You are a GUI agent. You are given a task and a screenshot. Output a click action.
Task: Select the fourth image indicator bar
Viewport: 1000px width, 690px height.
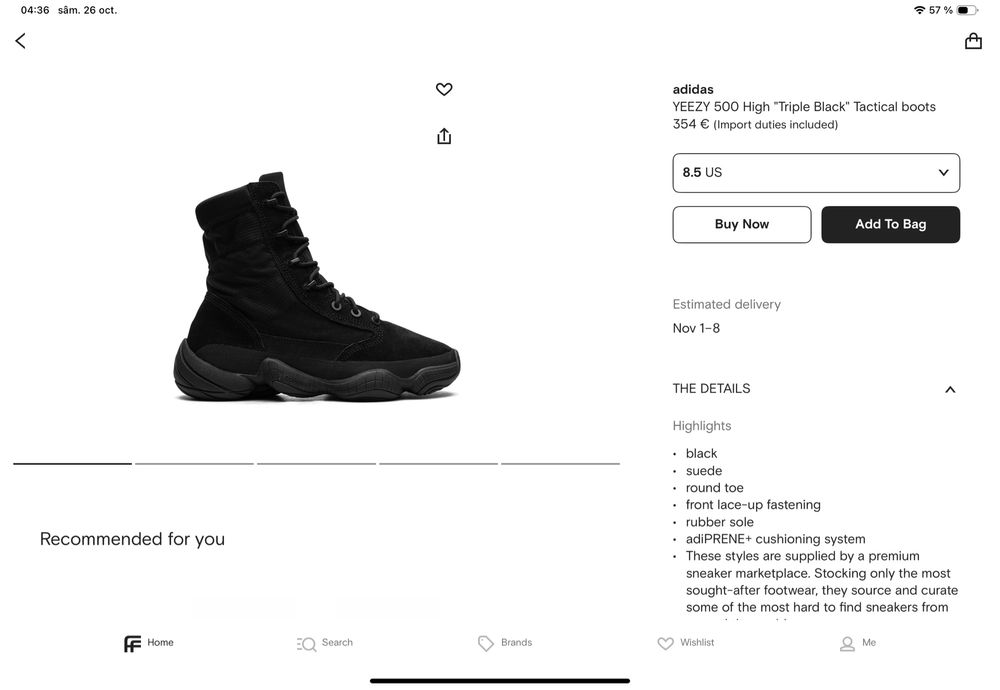pos(438,464)
